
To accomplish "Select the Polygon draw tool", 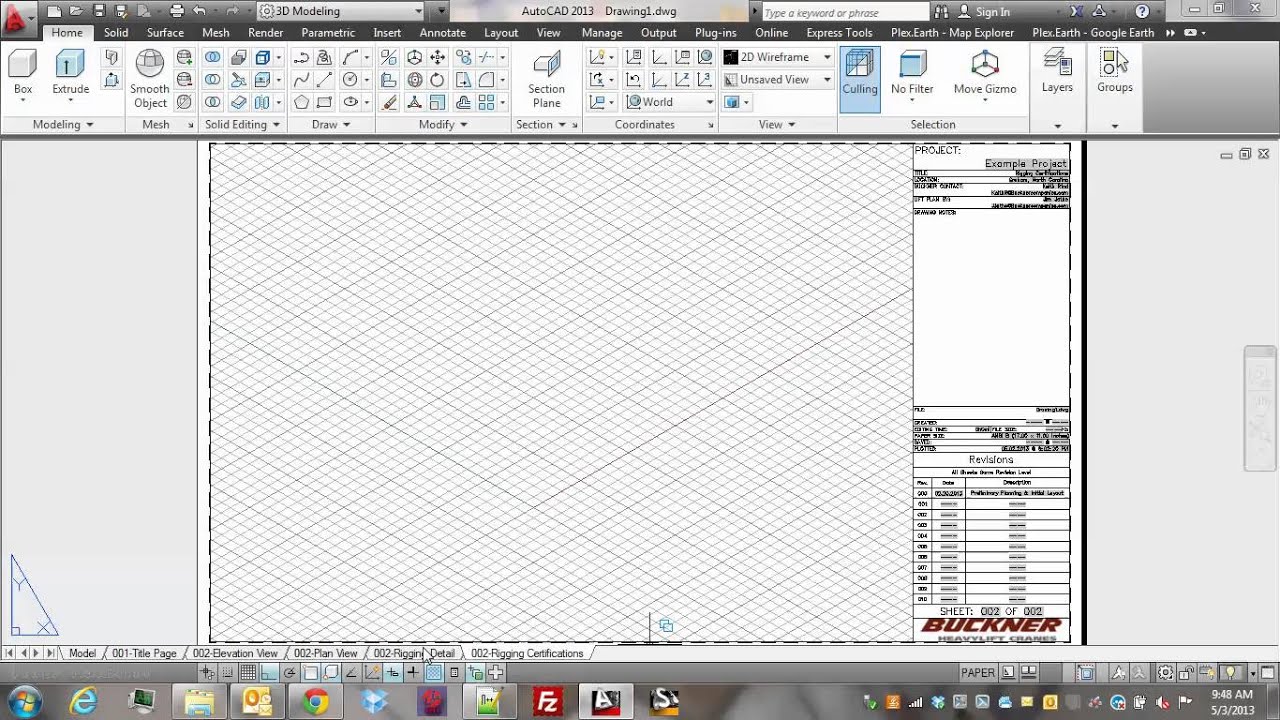I will click(301, 102).
